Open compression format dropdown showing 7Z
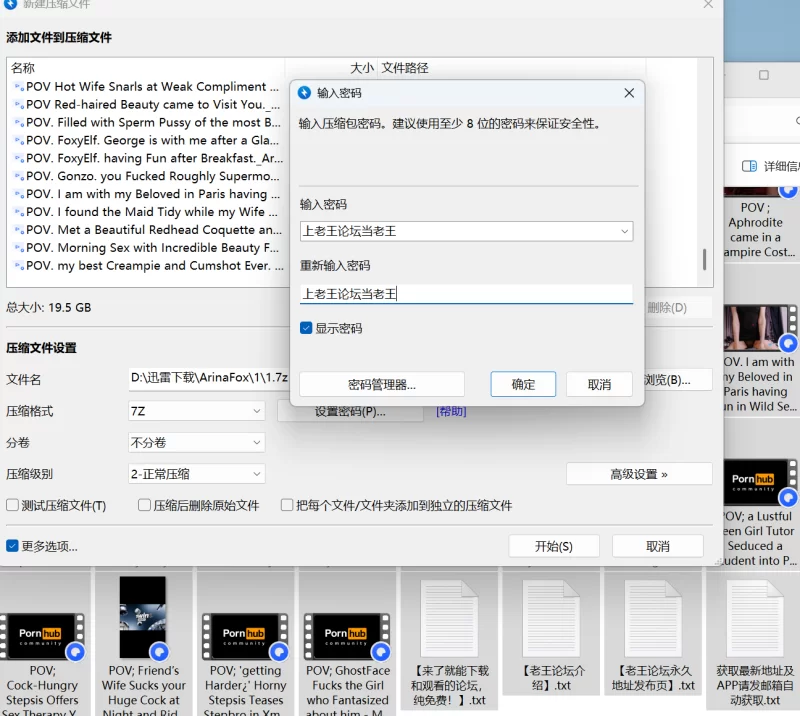The width and height of the screenshot is (800, 716). (196, 411)
